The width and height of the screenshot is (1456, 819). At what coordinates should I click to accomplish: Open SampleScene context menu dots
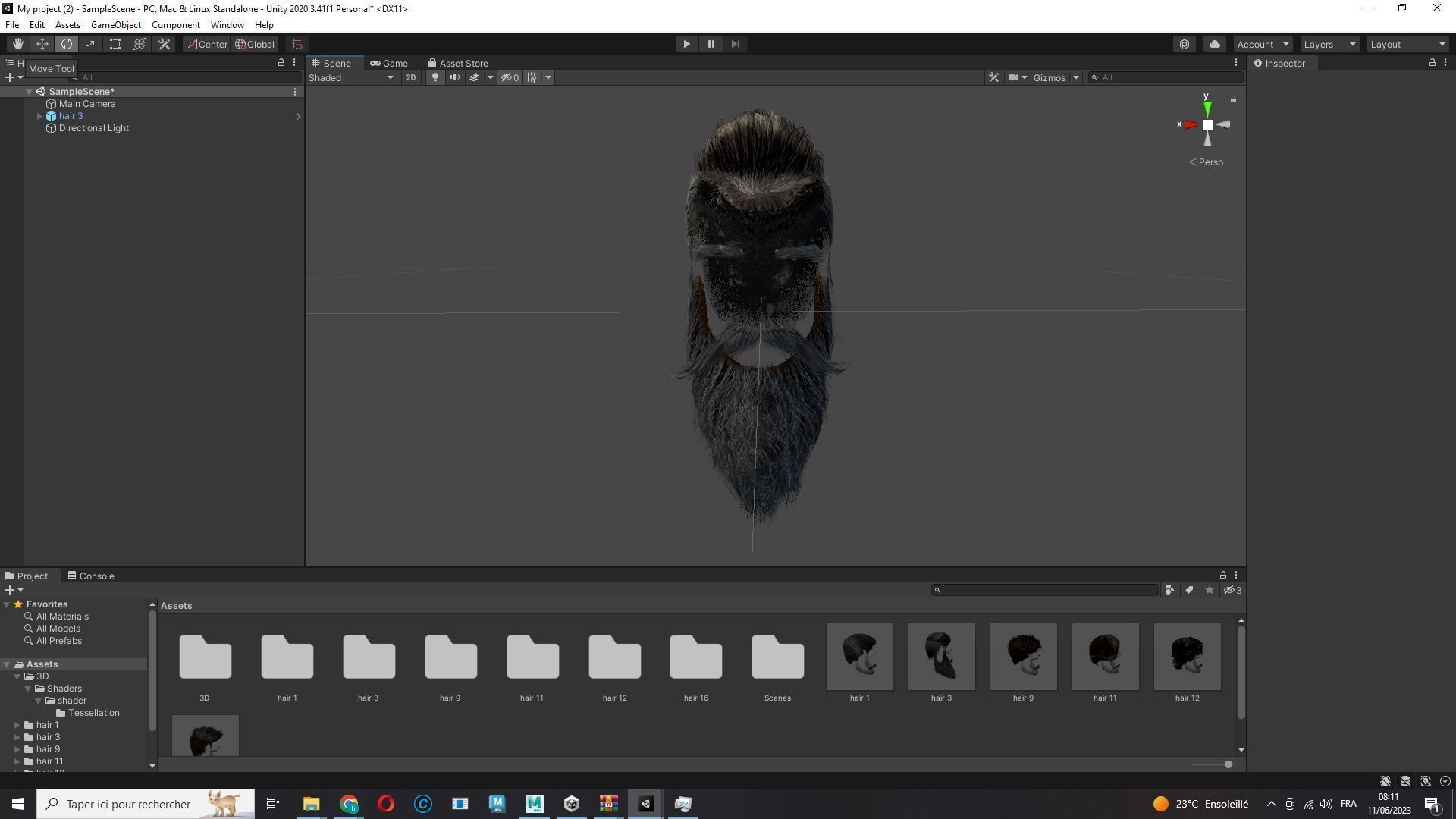(295, 92)
